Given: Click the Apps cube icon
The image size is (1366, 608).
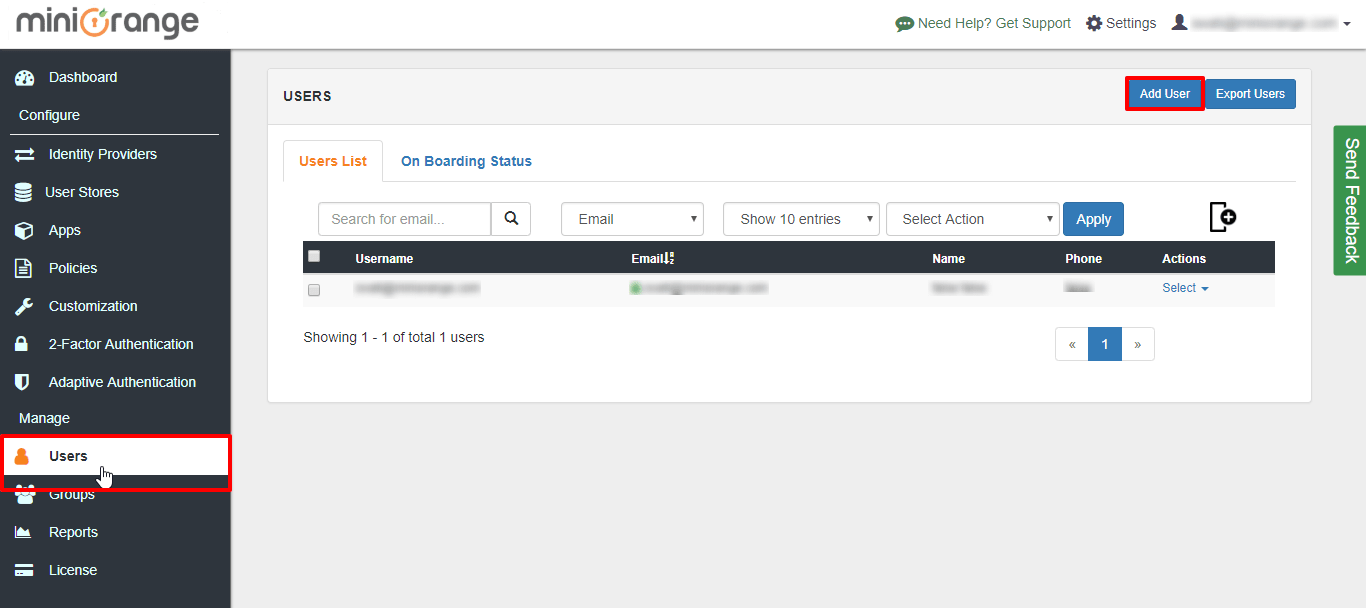Looking at the screenshot, I should 24,230.
